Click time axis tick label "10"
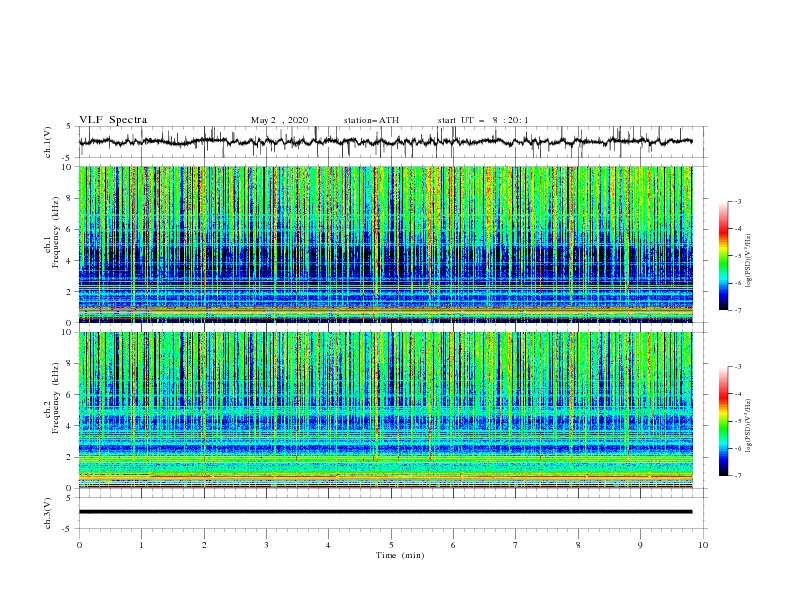Viewport: 792px width, 612px height. 703,545
